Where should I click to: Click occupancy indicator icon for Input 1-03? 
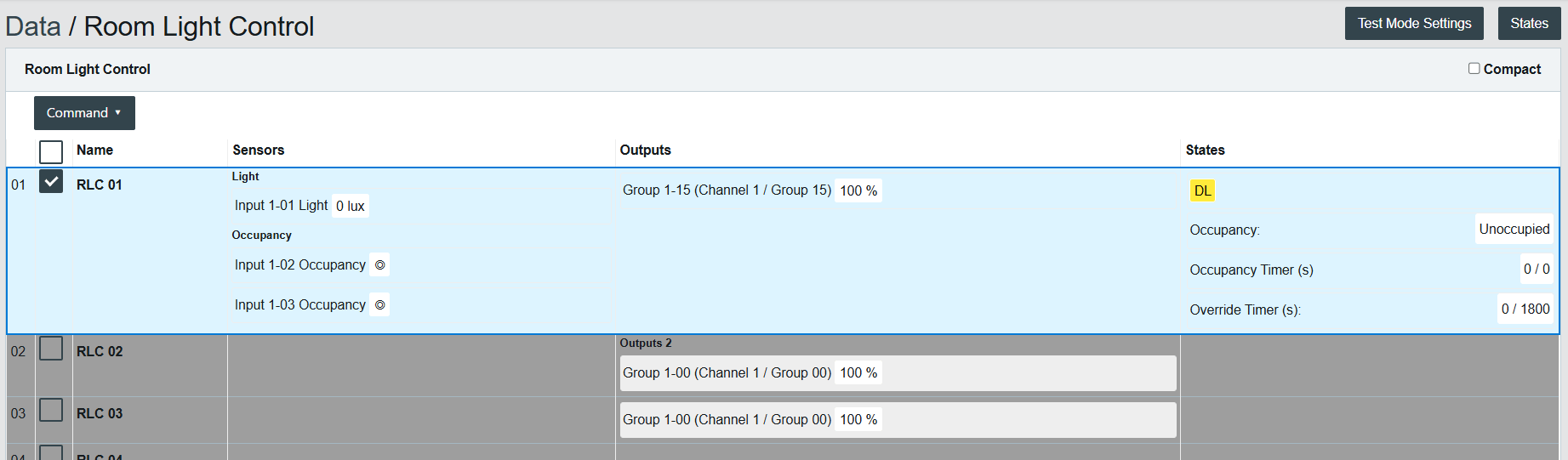click(380, 305)
